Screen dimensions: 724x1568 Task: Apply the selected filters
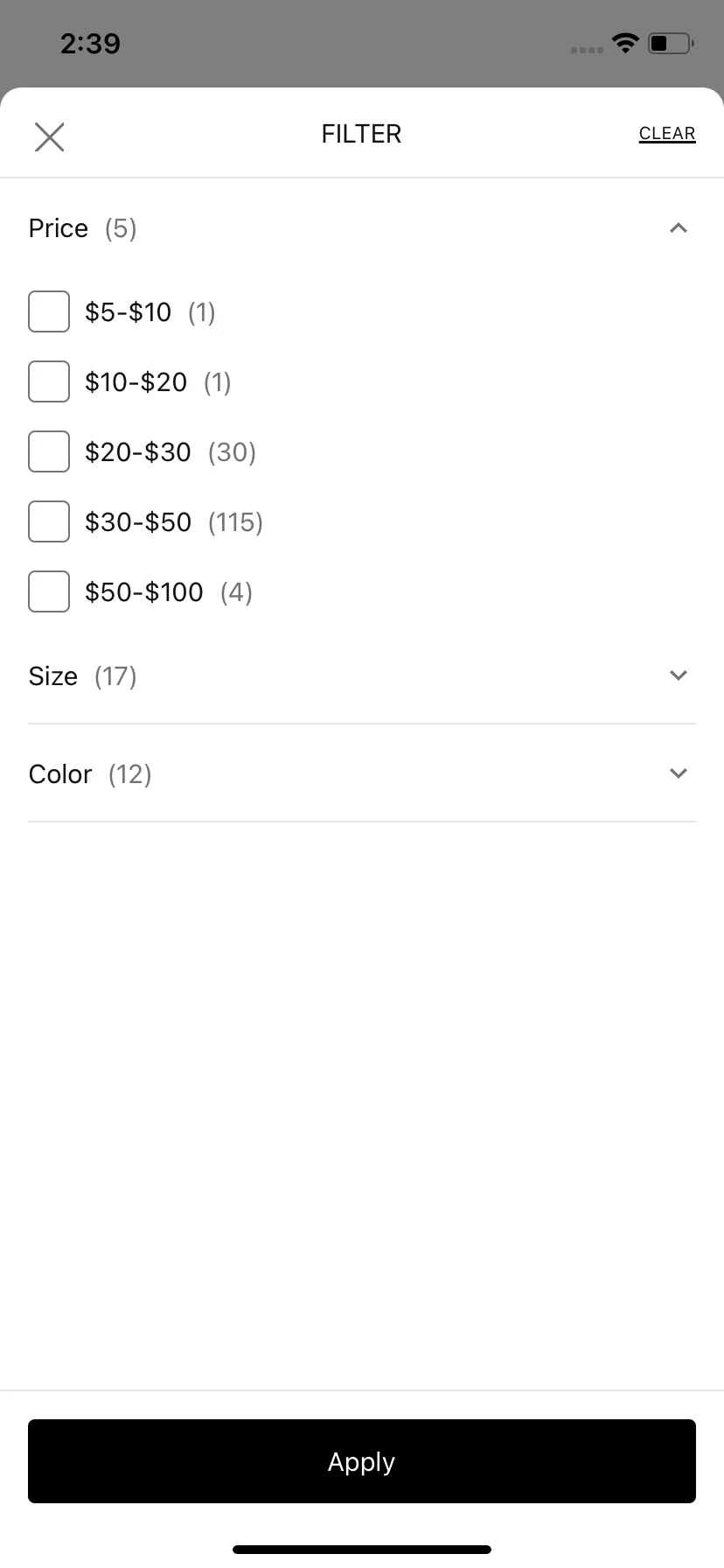coord(362,1461)
